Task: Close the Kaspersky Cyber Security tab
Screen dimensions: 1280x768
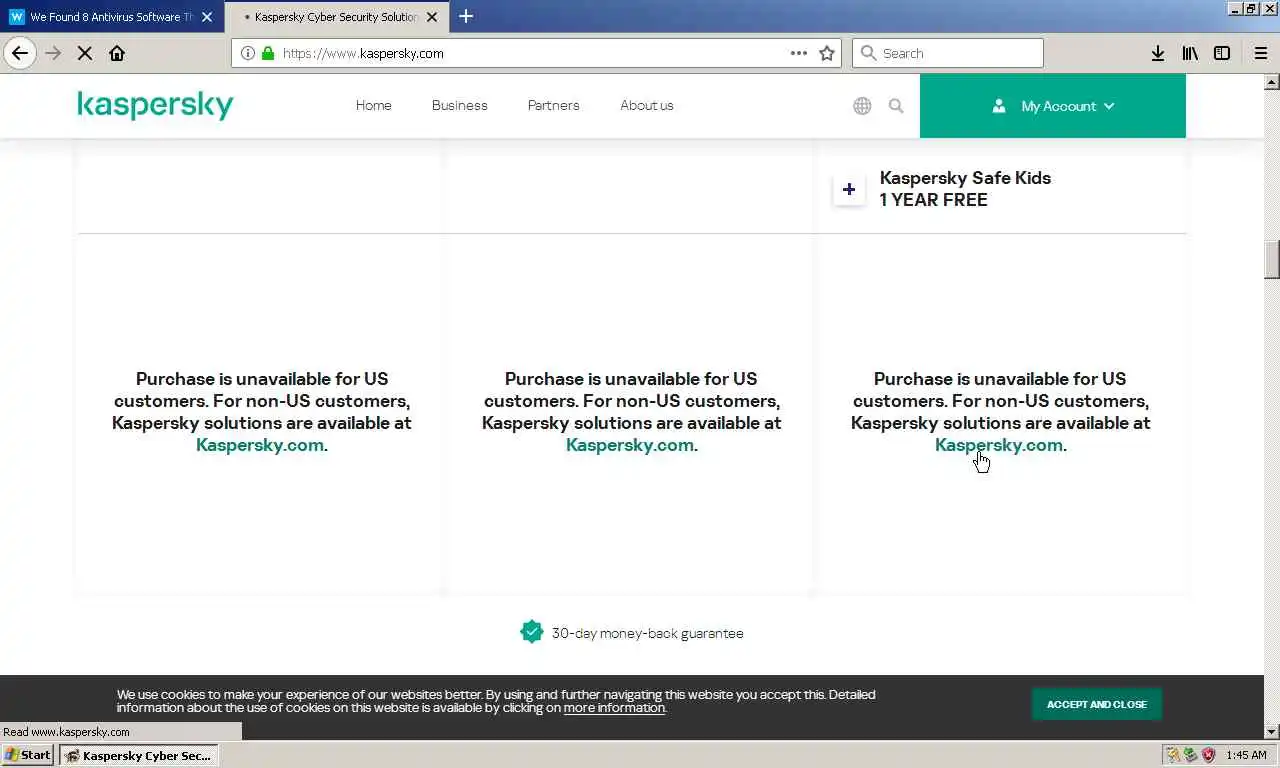Action: [432, 17]
